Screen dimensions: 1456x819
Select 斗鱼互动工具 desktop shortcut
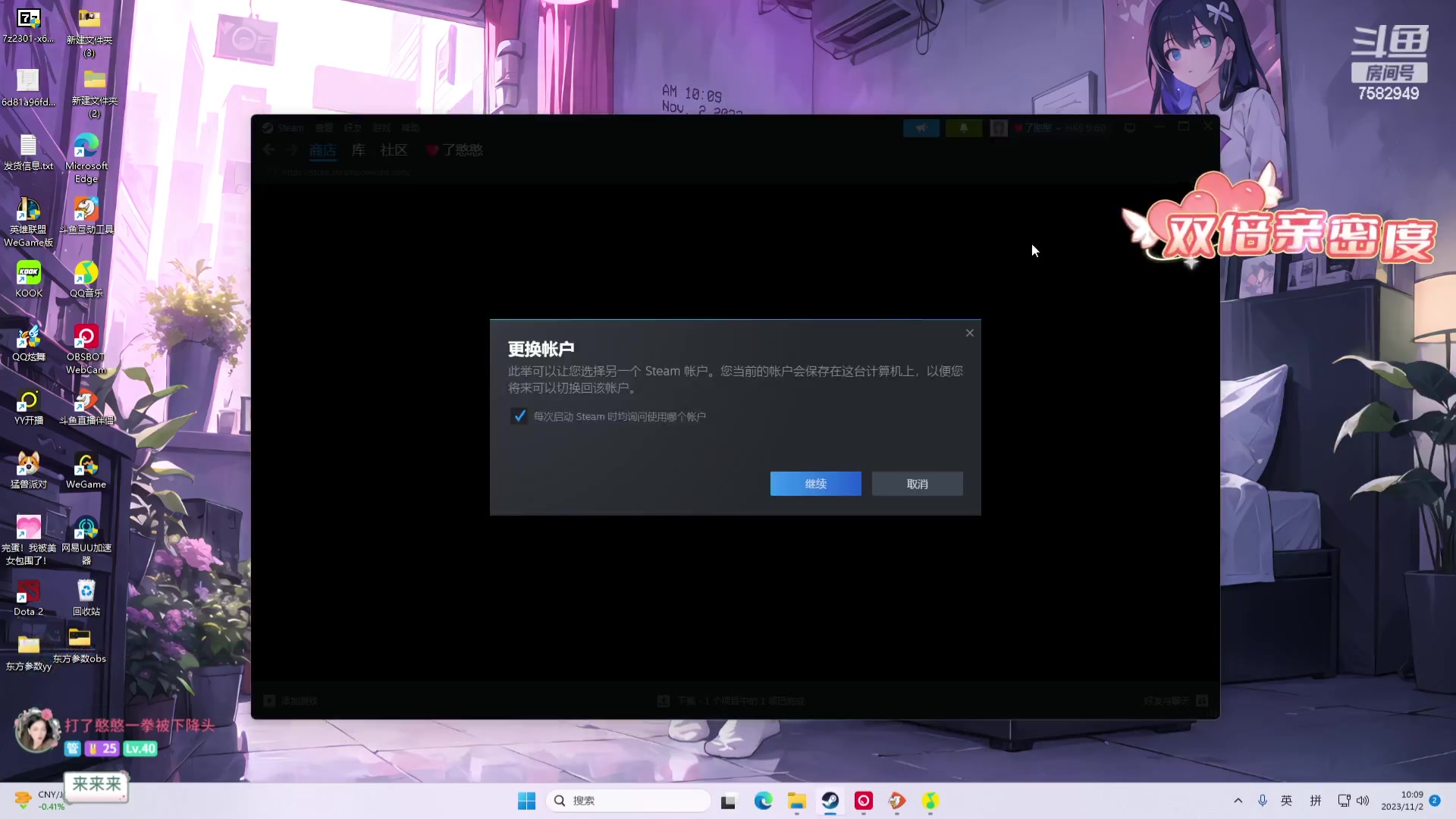tap(86, 215)
